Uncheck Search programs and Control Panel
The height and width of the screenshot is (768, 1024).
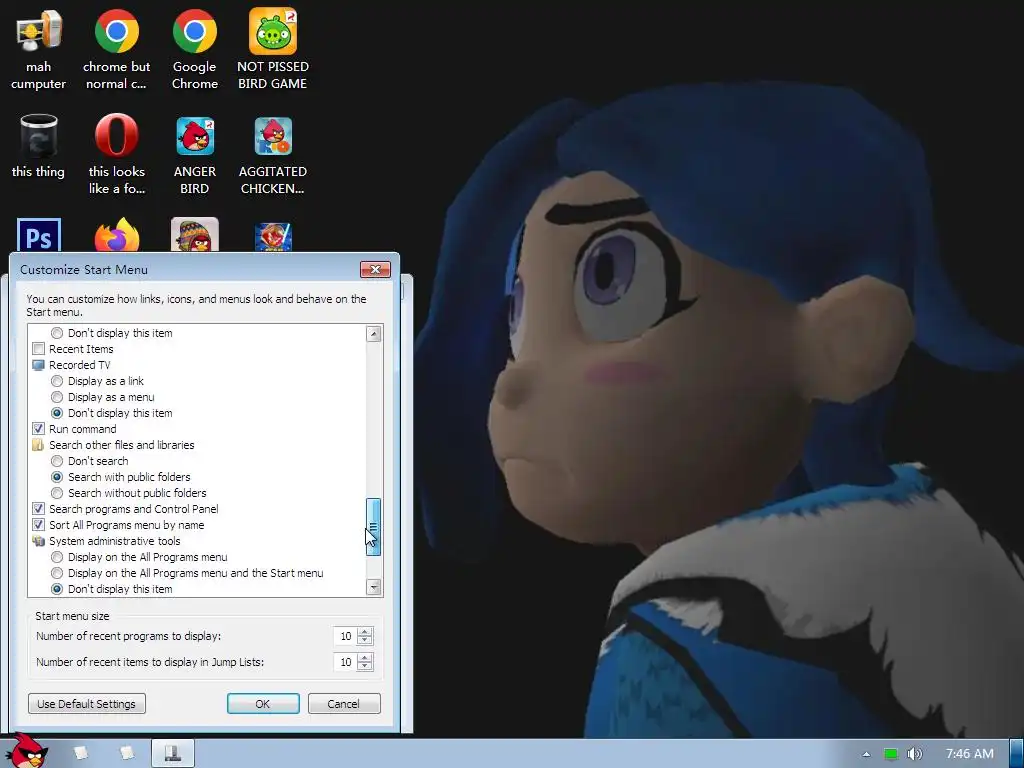39,509
